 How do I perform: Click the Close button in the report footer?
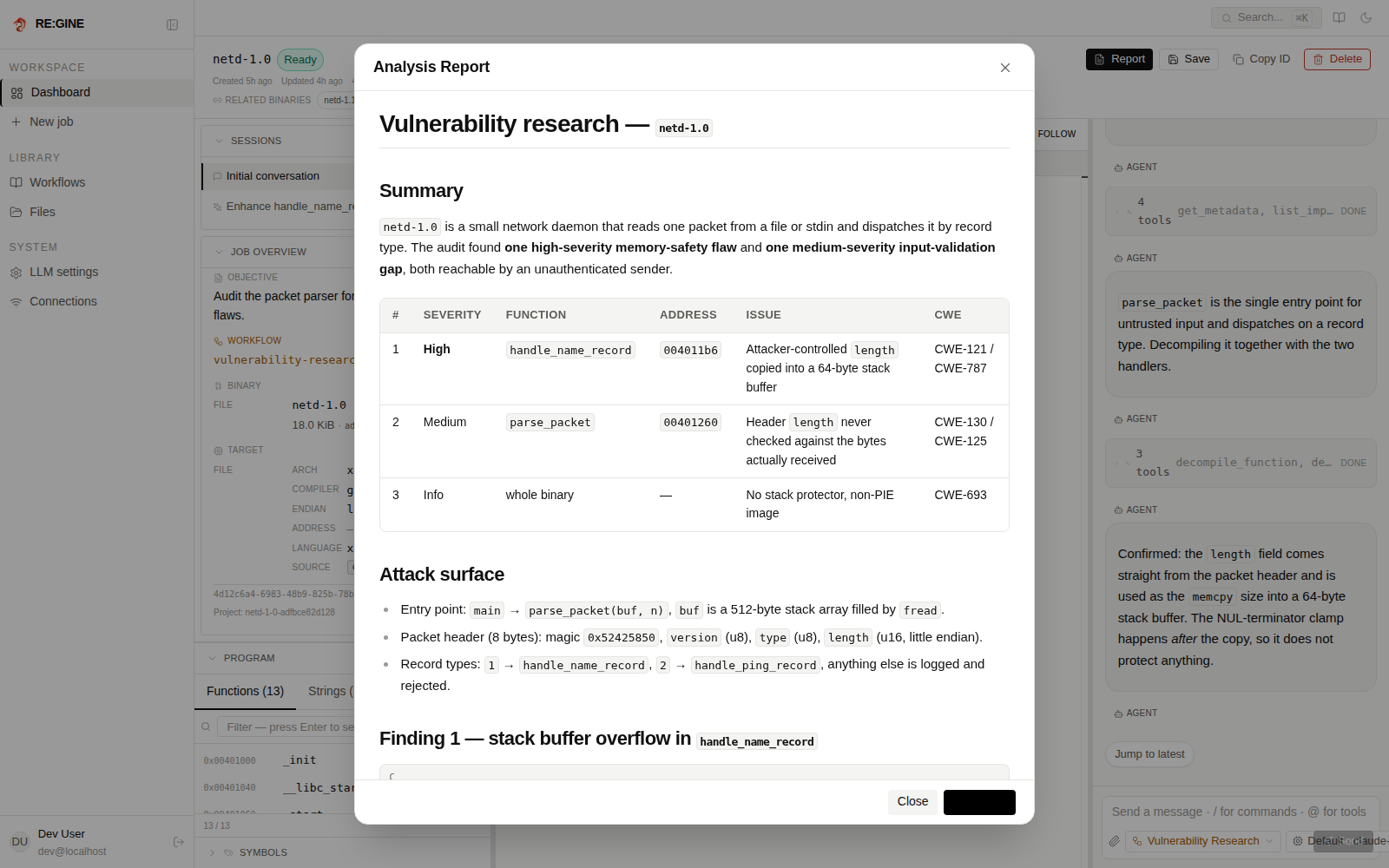[x=912, y=801]
